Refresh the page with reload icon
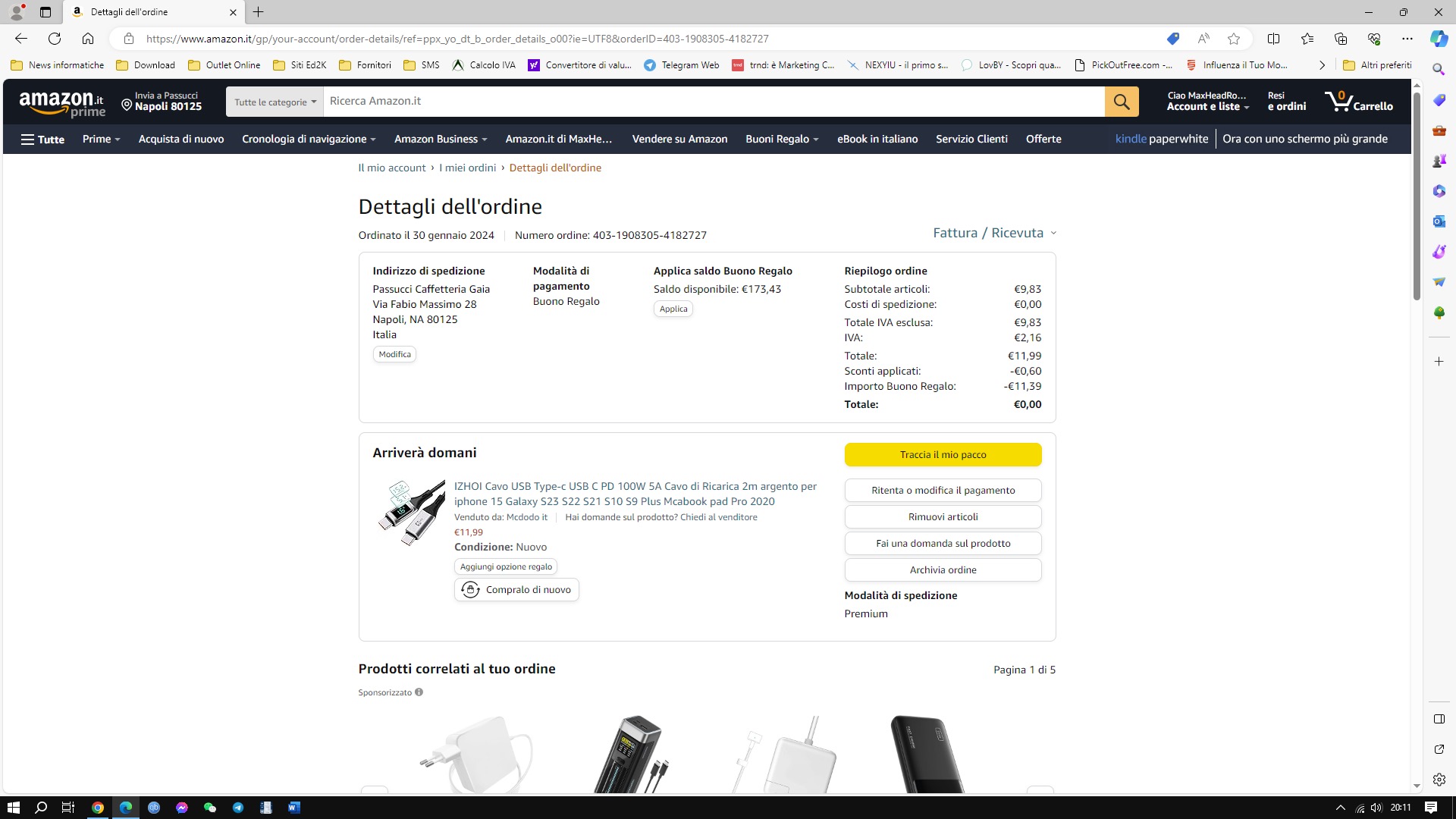Image resolution: width=1456 pixels, height=819 pixels. tap(55, 39)
